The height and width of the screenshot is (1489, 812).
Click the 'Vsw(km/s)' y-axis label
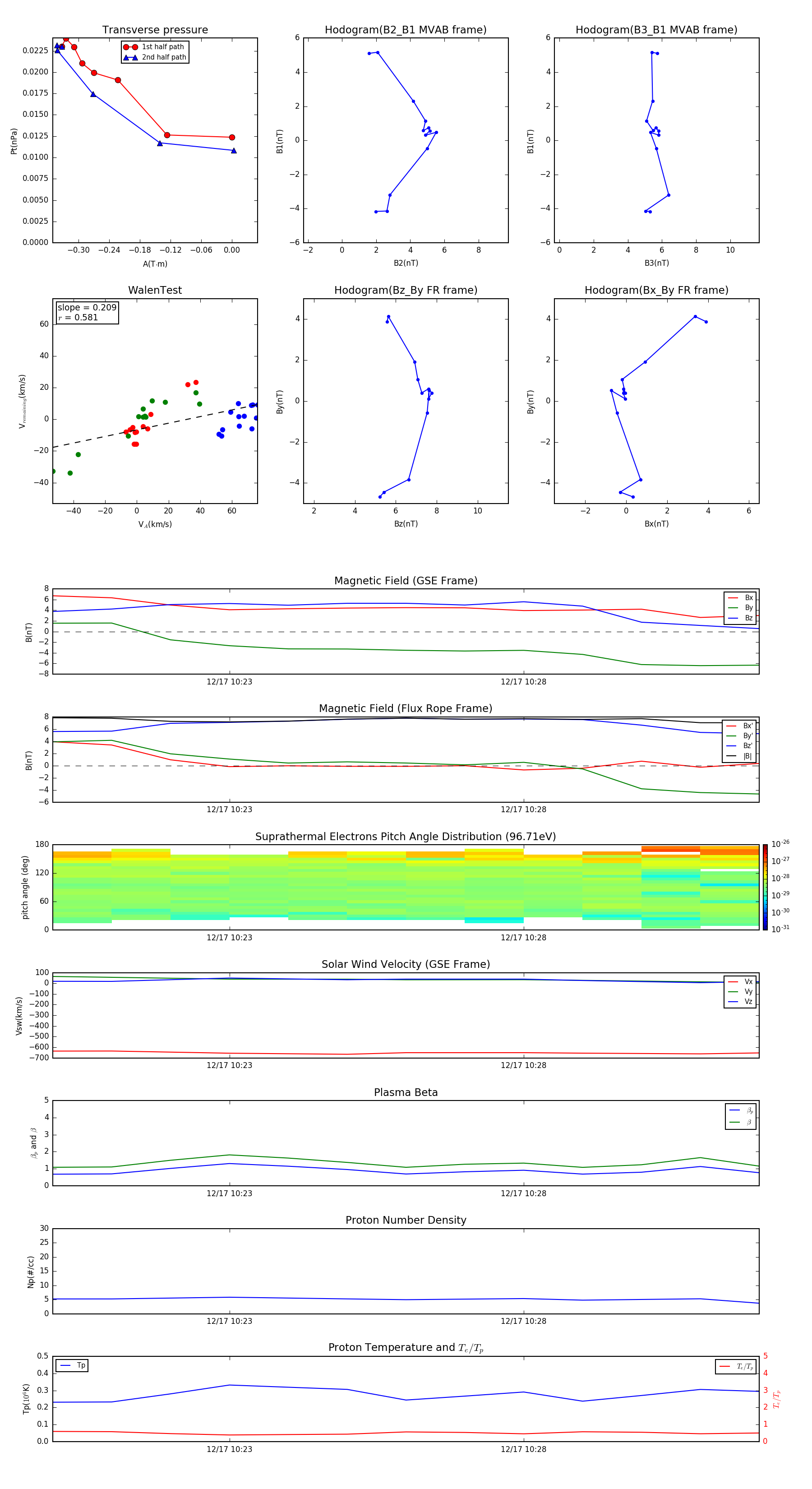19,1016
